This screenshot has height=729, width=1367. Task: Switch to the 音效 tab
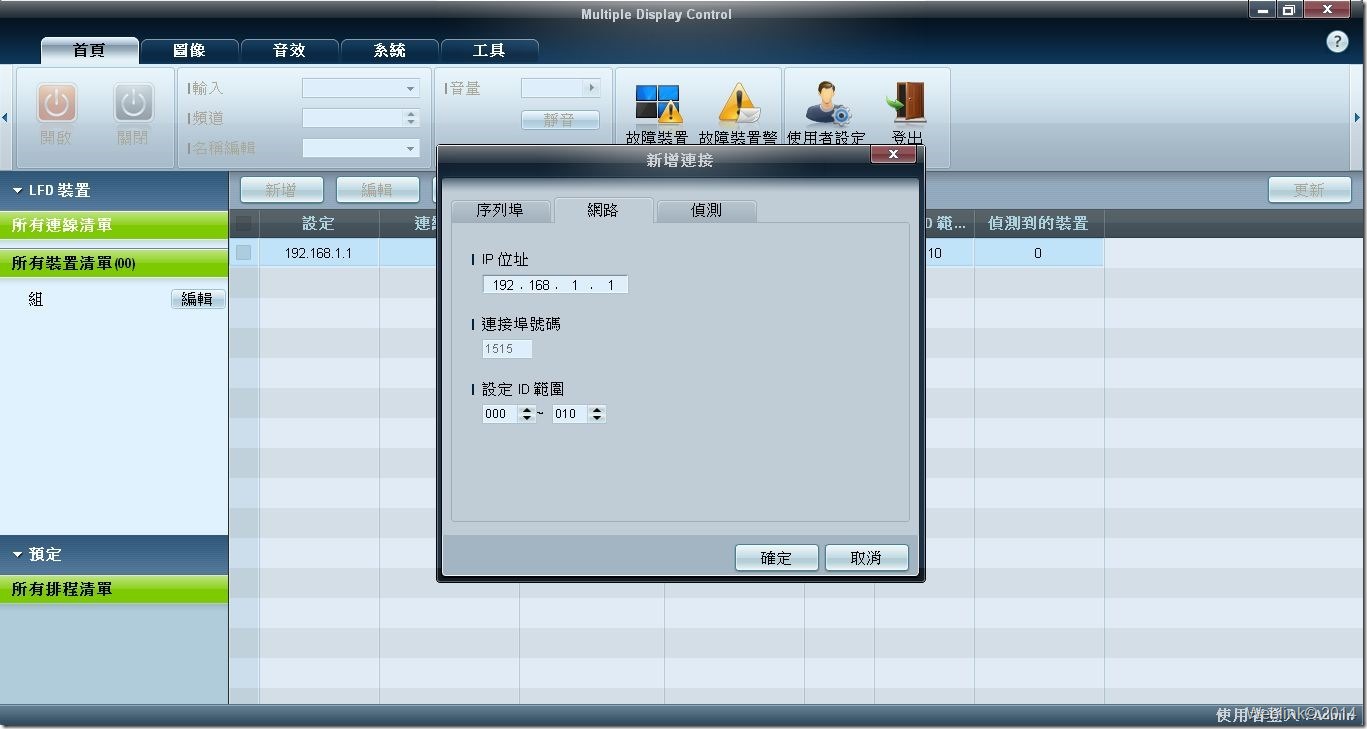tap(290, 50)
